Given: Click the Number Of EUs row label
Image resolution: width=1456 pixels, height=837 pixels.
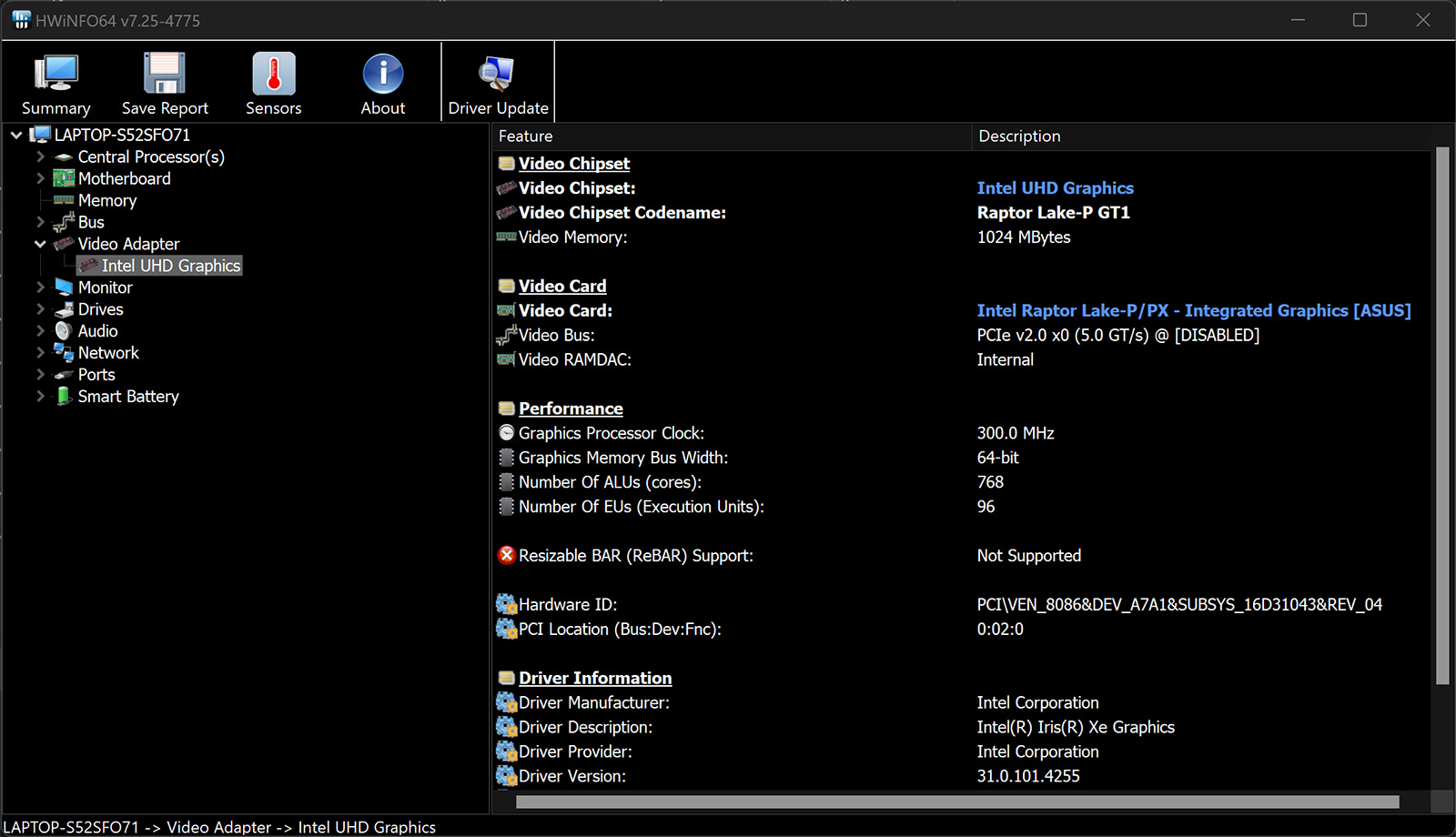Looking at the screenshot, I should tap(641, 507).
